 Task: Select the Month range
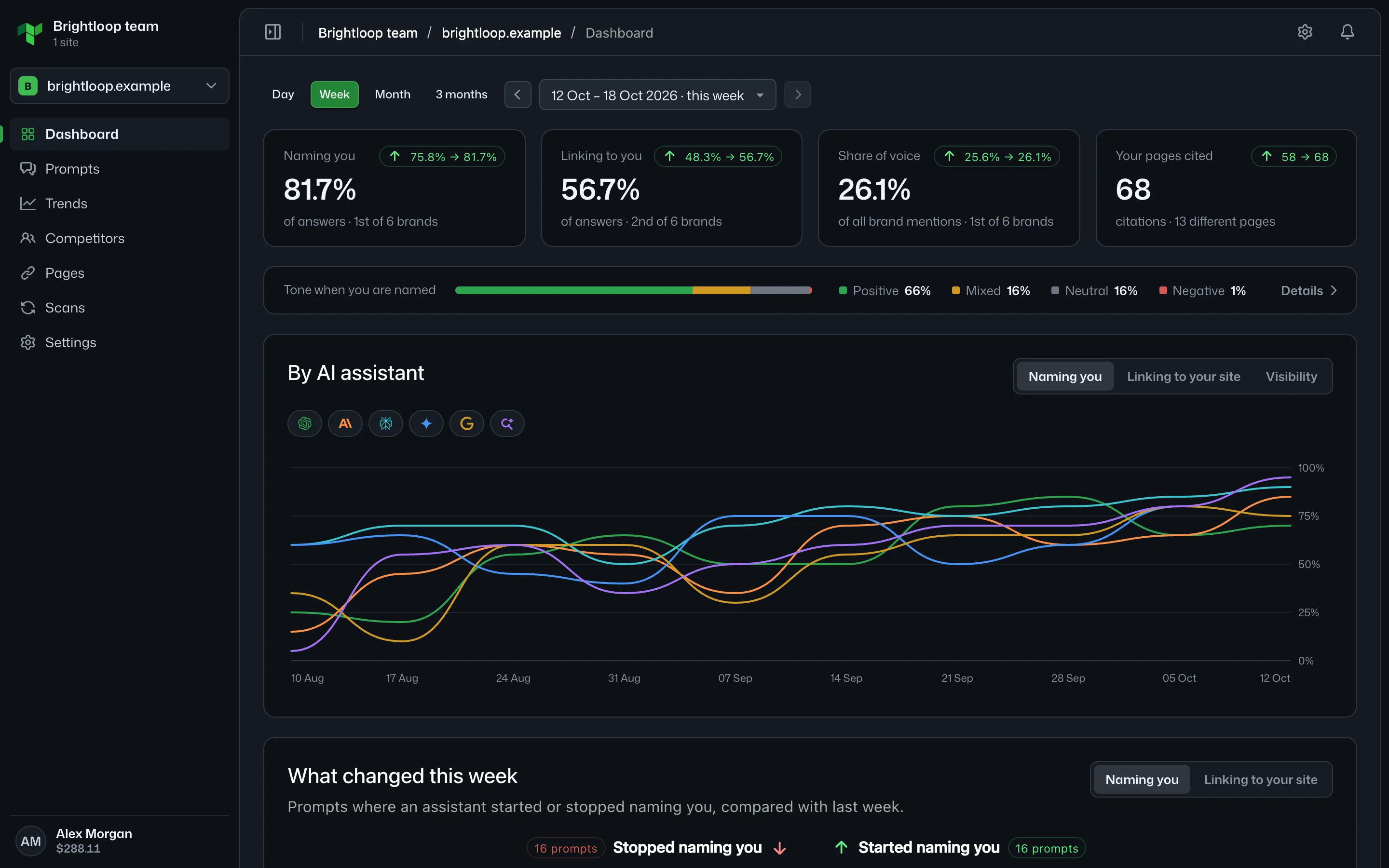393,95
